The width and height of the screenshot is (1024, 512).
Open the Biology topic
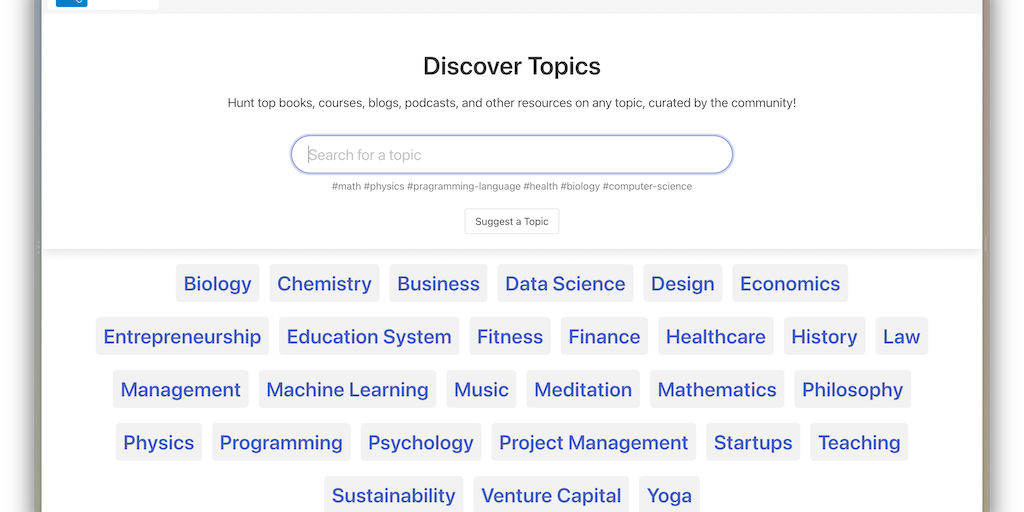(217, 284)
